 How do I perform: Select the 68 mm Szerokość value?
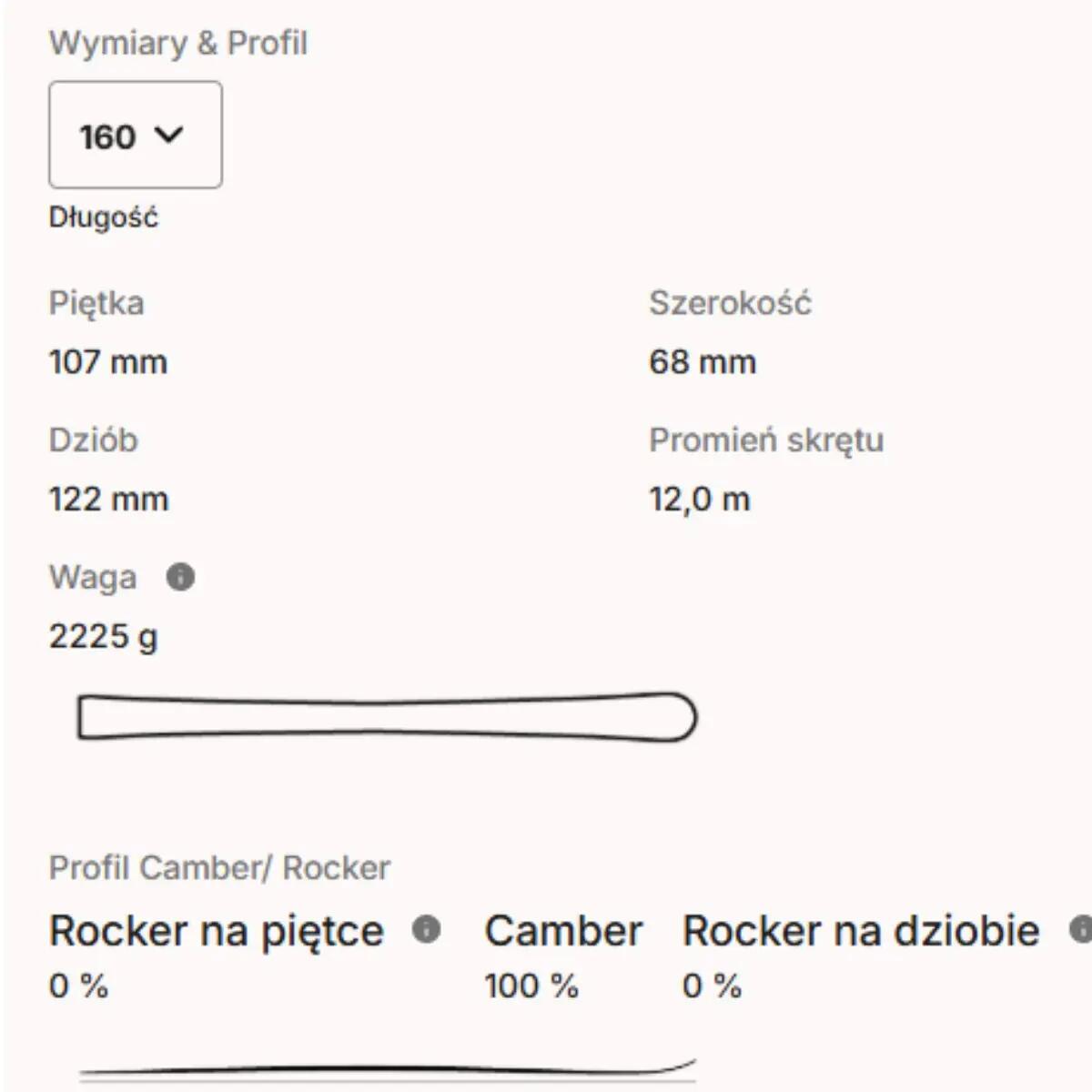703,362
